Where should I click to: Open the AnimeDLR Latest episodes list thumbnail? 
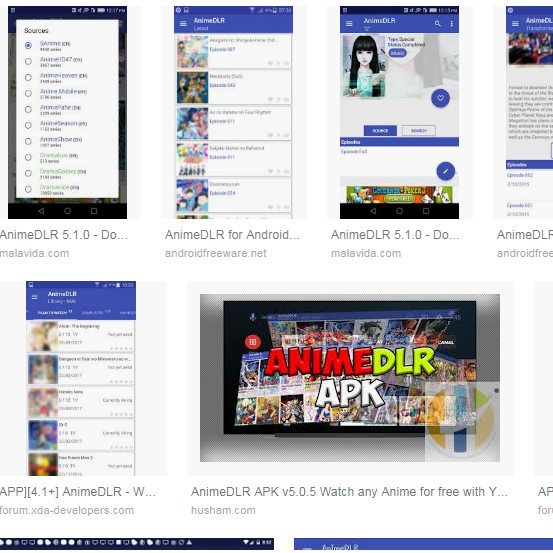(233, 112)
